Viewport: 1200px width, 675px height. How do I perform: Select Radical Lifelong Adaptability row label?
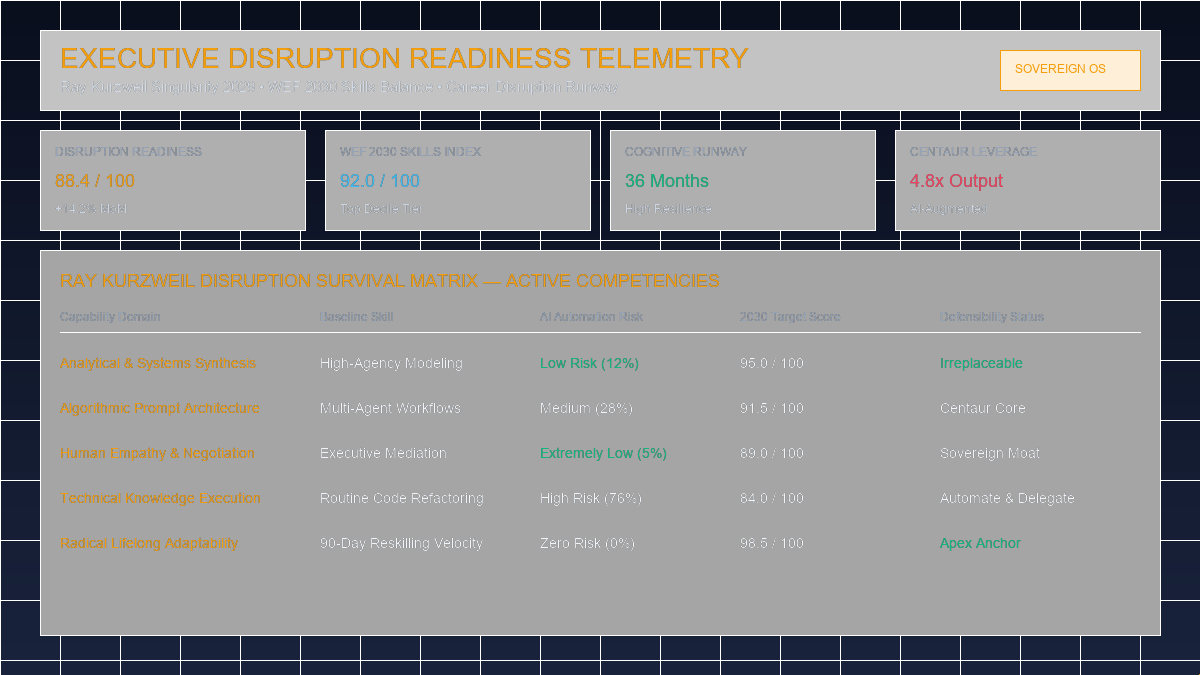[149, 543]
